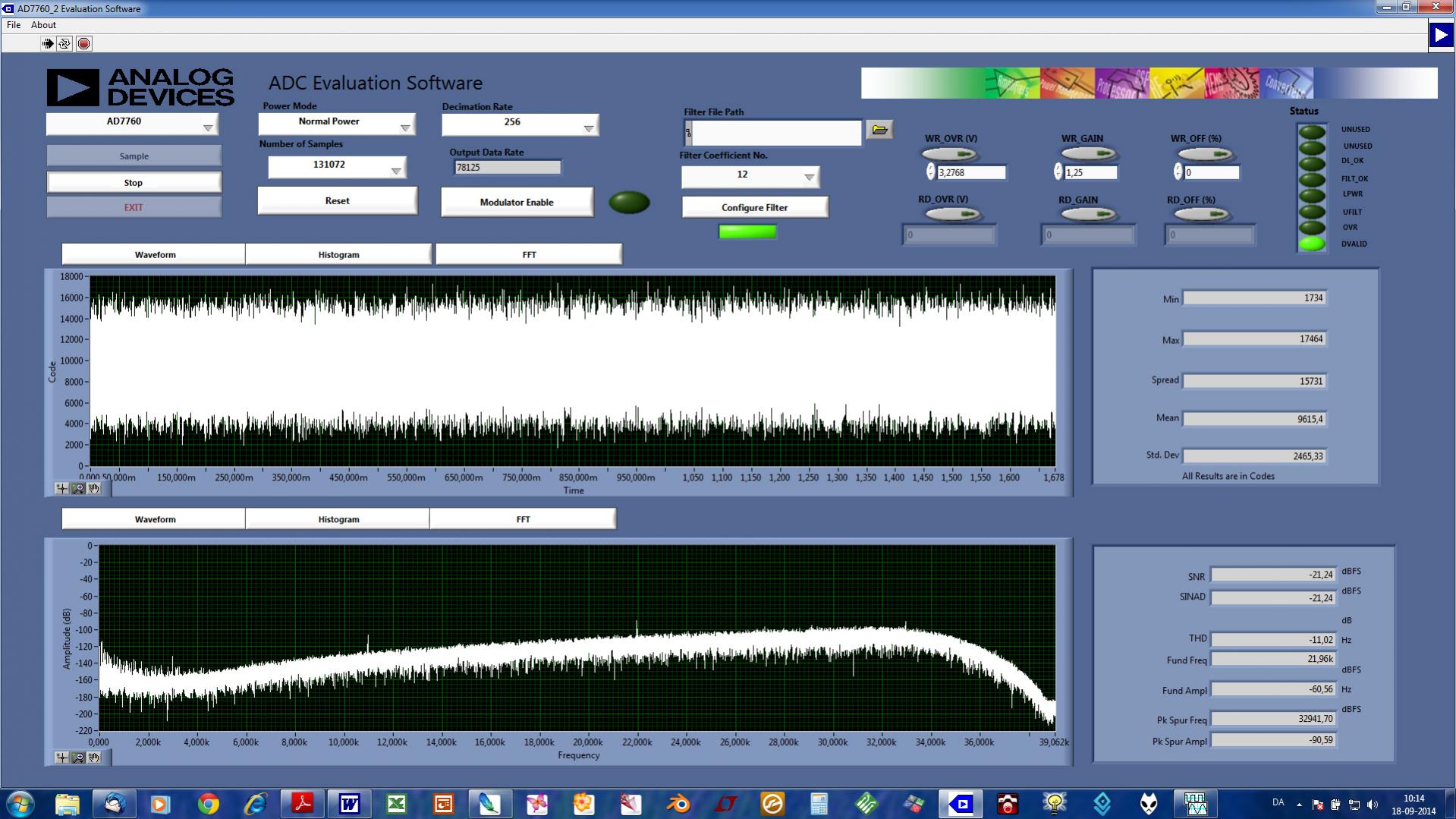Open Internet Explorer from the taskbar

click(255, 803)
